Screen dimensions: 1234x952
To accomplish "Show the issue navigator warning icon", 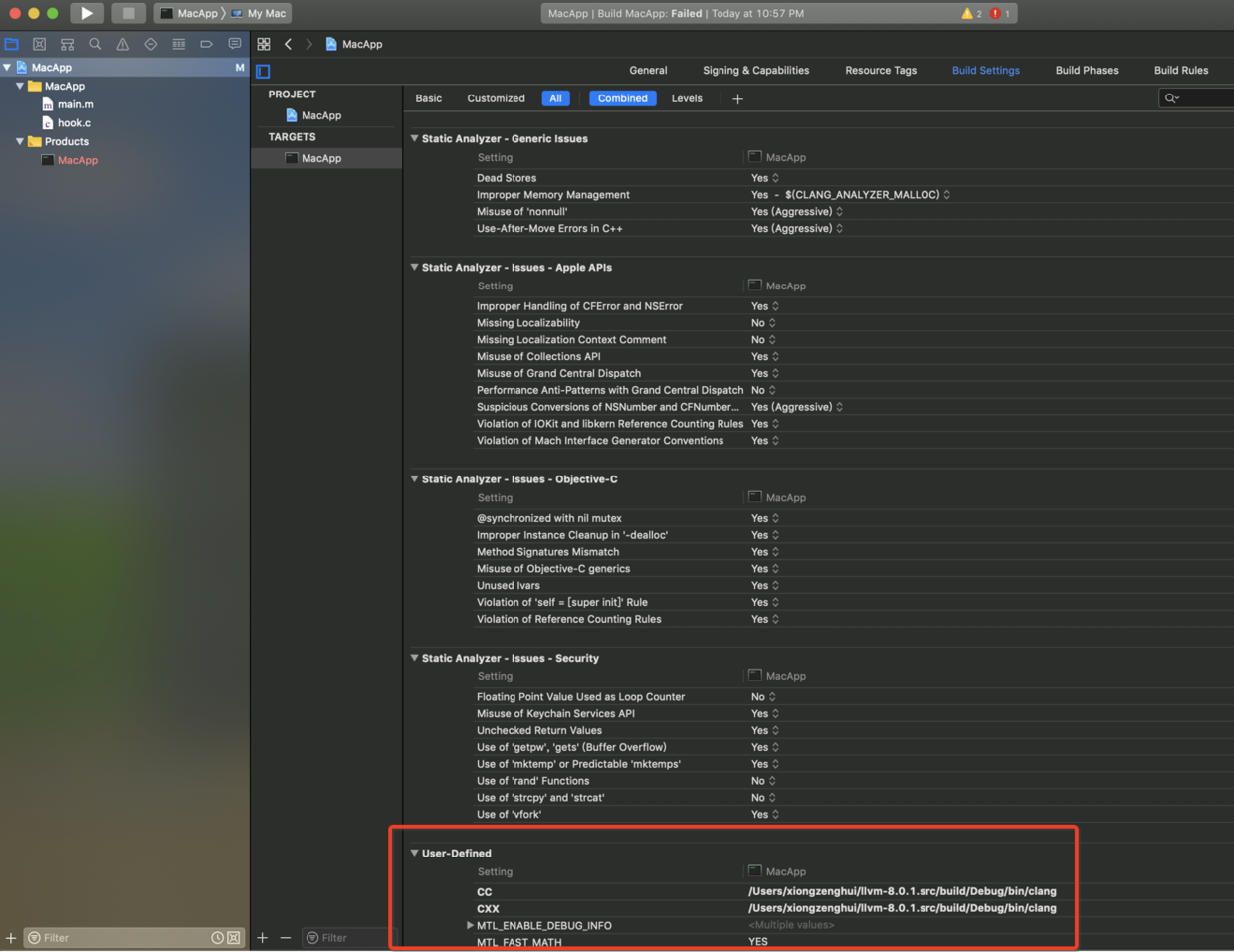I will [122, 44].
